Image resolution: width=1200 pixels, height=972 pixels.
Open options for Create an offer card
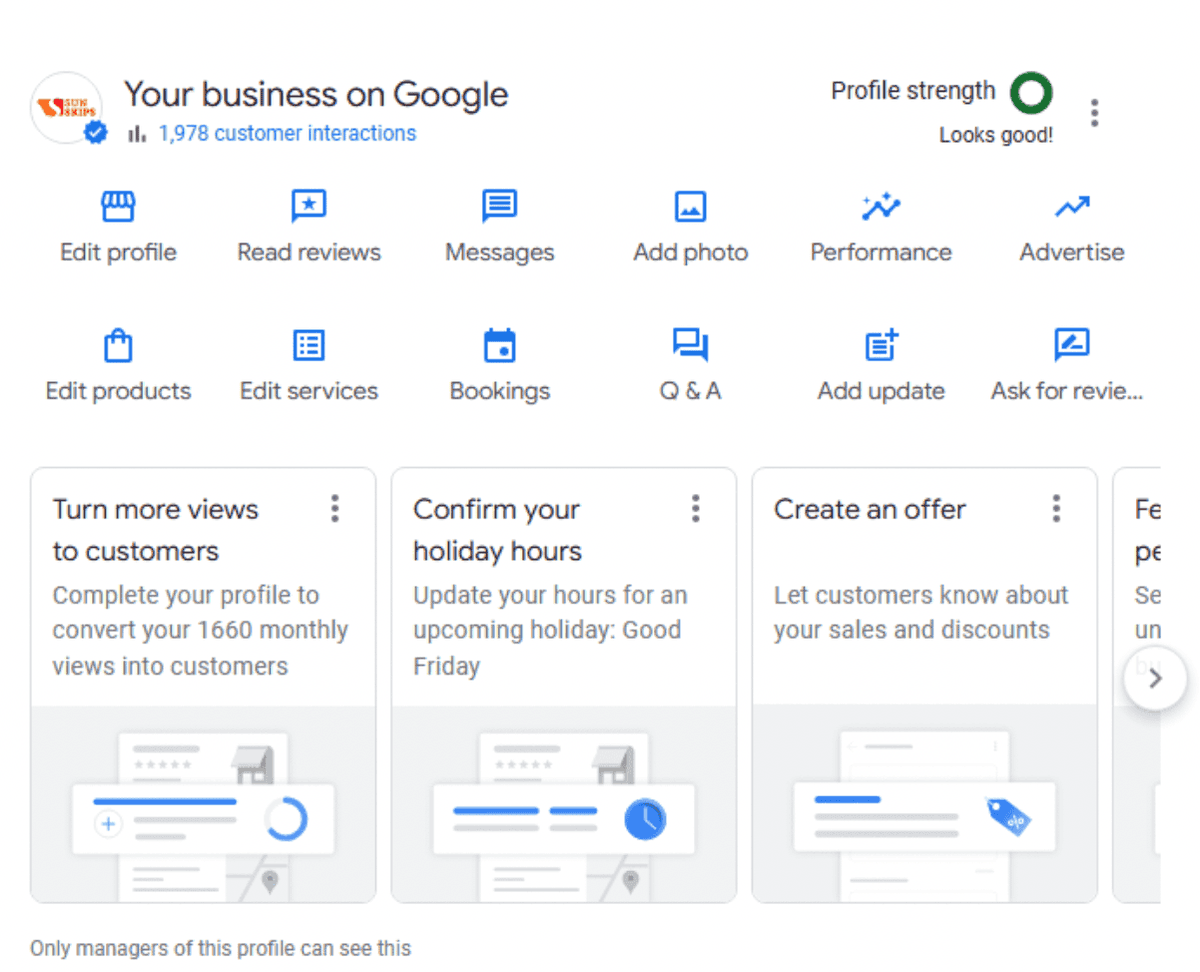coord(1056,509)
